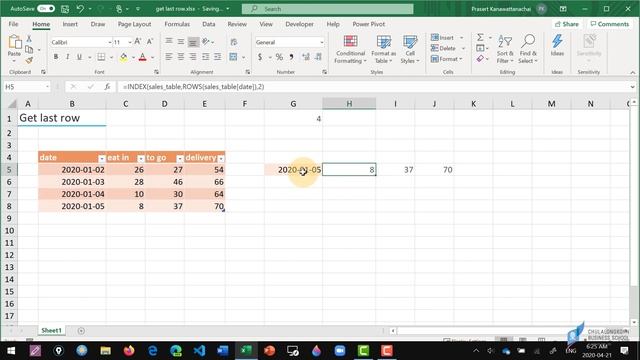Undo the last action

coord(80,9)
